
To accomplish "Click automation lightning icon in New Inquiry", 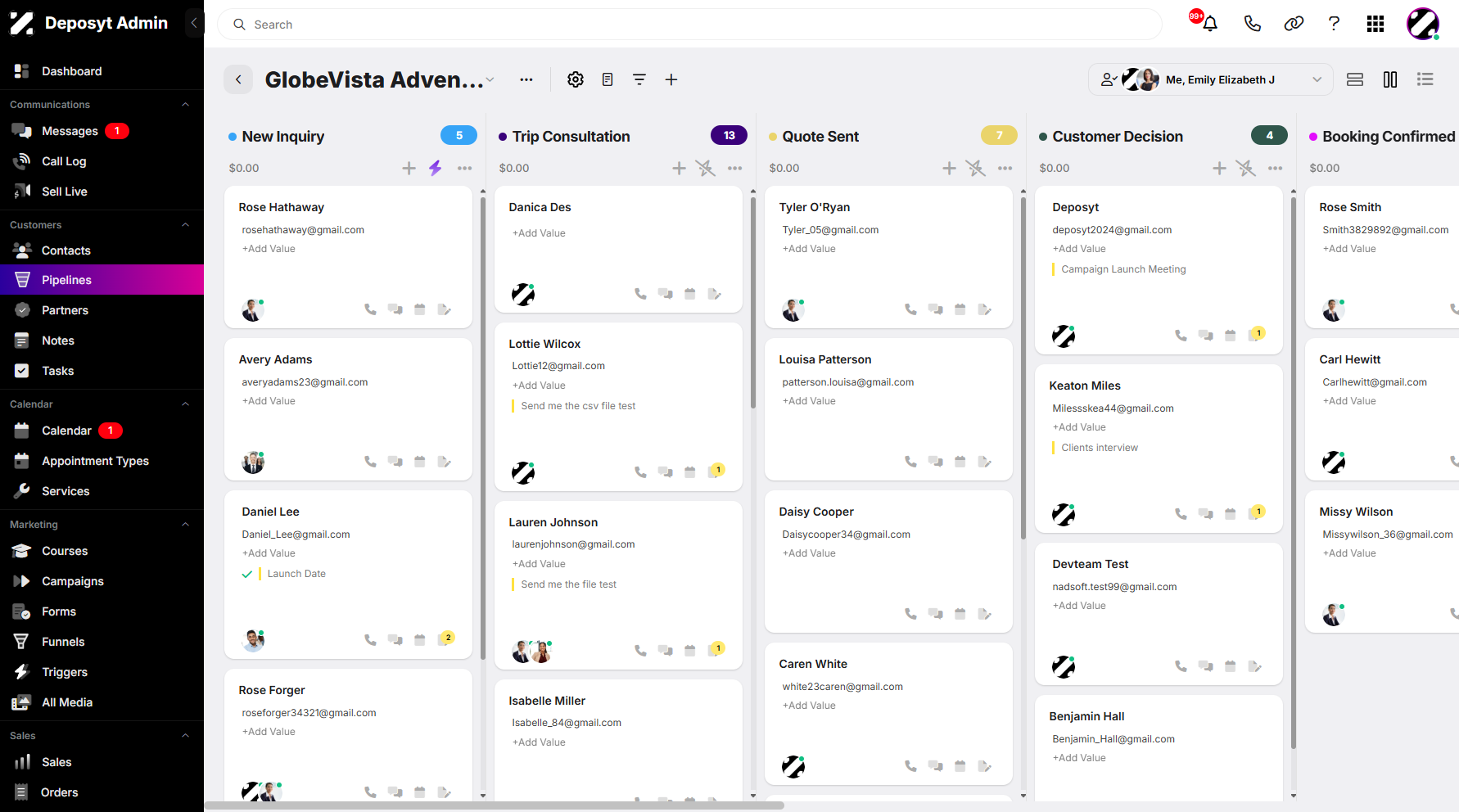I will coord(436,168).
